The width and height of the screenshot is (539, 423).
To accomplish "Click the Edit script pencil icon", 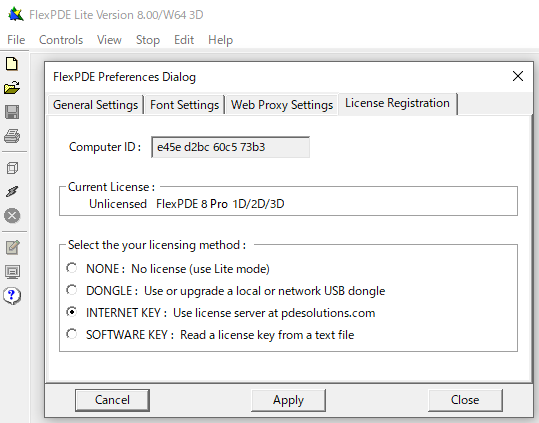I will (x=12, y=247).
